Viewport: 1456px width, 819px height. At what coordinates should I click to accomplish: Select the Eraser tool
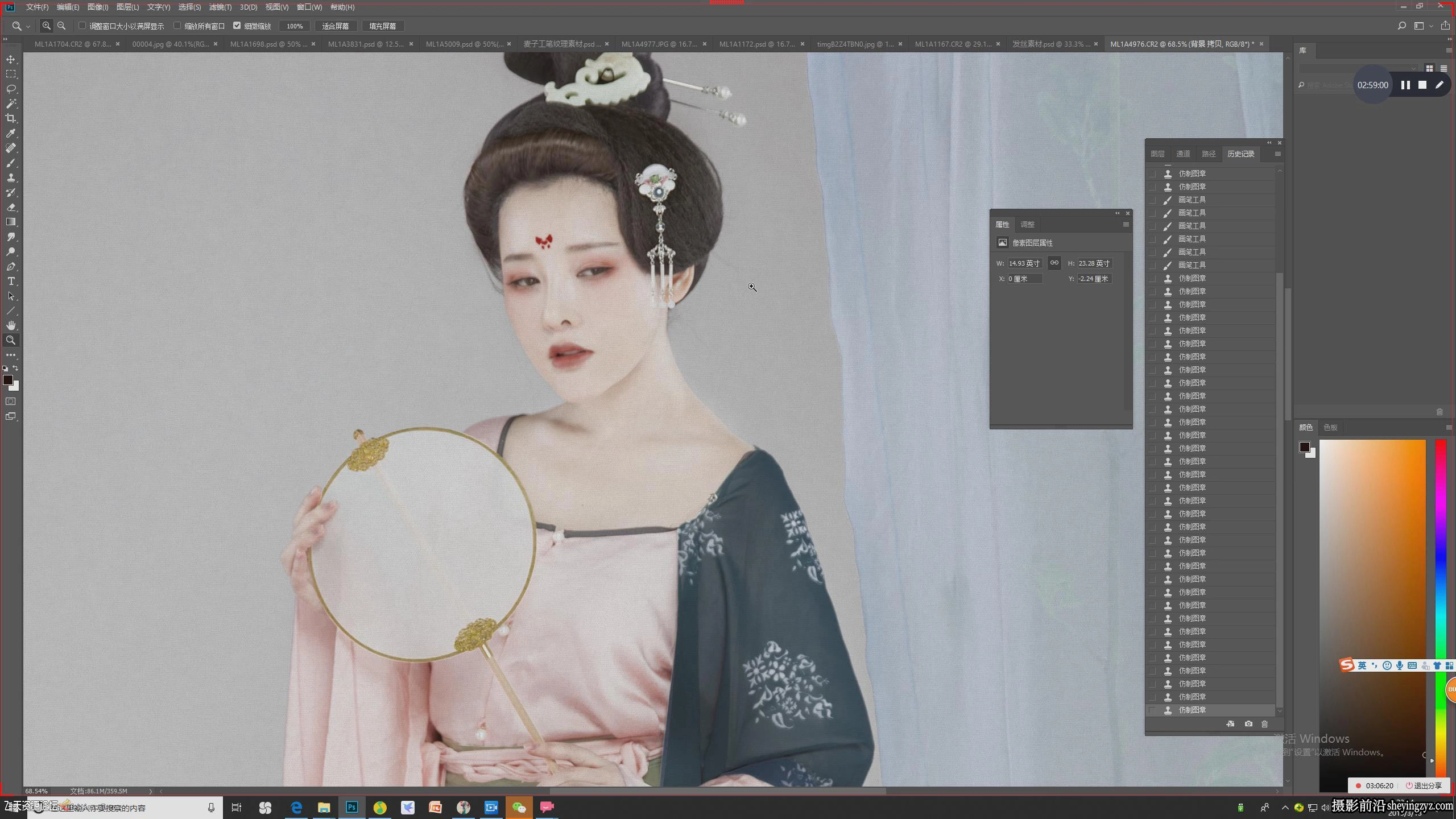(11, 207)
